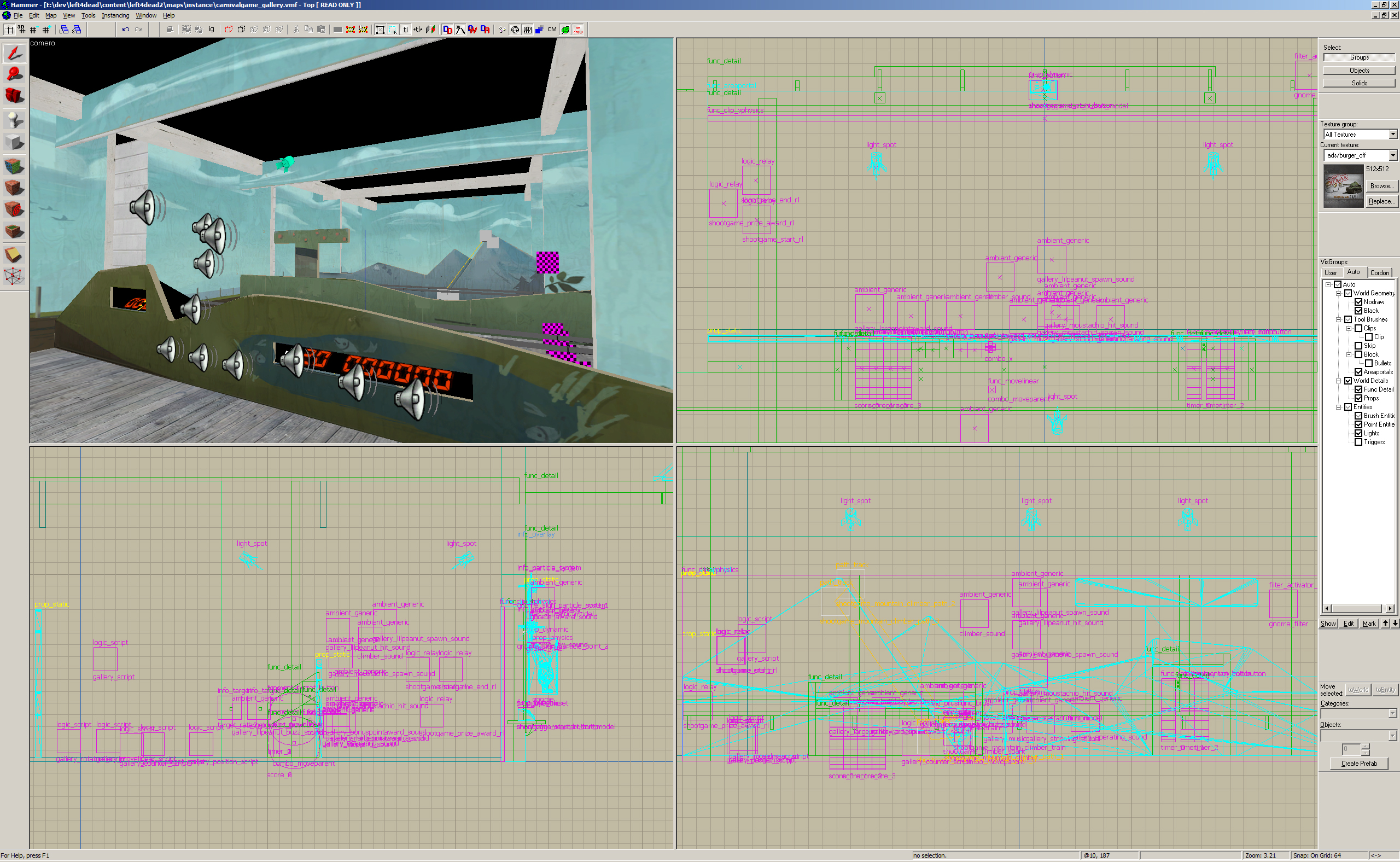Image resolution: width=1400 pixels, height=862 pixels.
Task: Collapse the Tool Brushes tree node
Action: tap(1338, 319)
